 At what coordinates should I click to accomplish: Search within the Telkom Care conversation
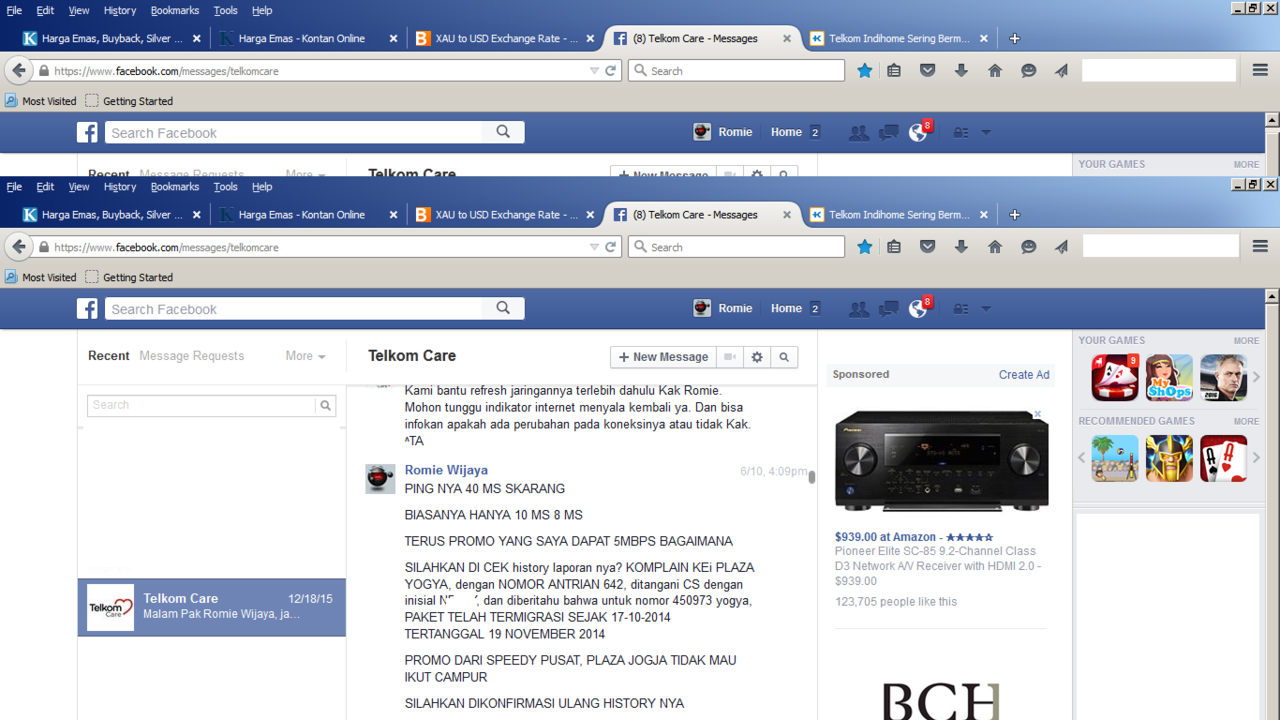click(784, 357)
